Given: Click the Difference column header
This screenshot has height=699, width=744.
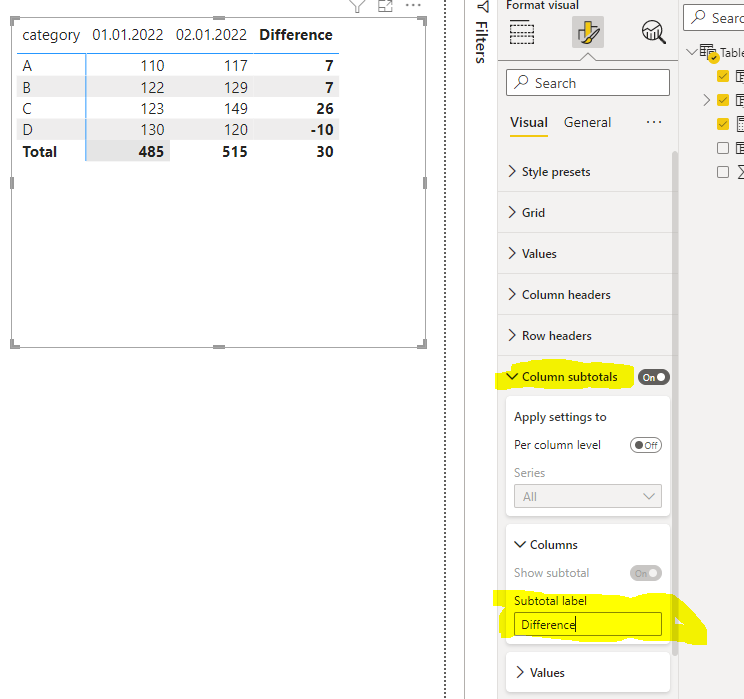Looking at the screenshot, I should click(296, 35).
